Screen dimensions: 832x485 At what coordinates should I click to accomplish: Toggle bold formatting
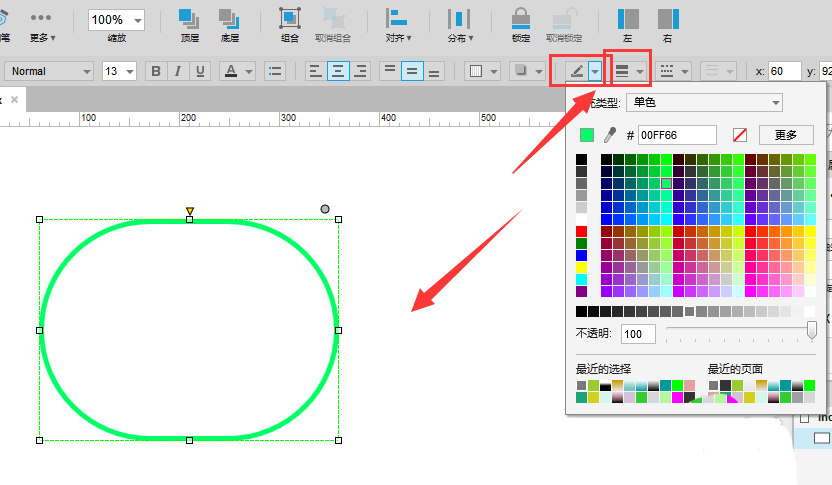pos(156,71)
